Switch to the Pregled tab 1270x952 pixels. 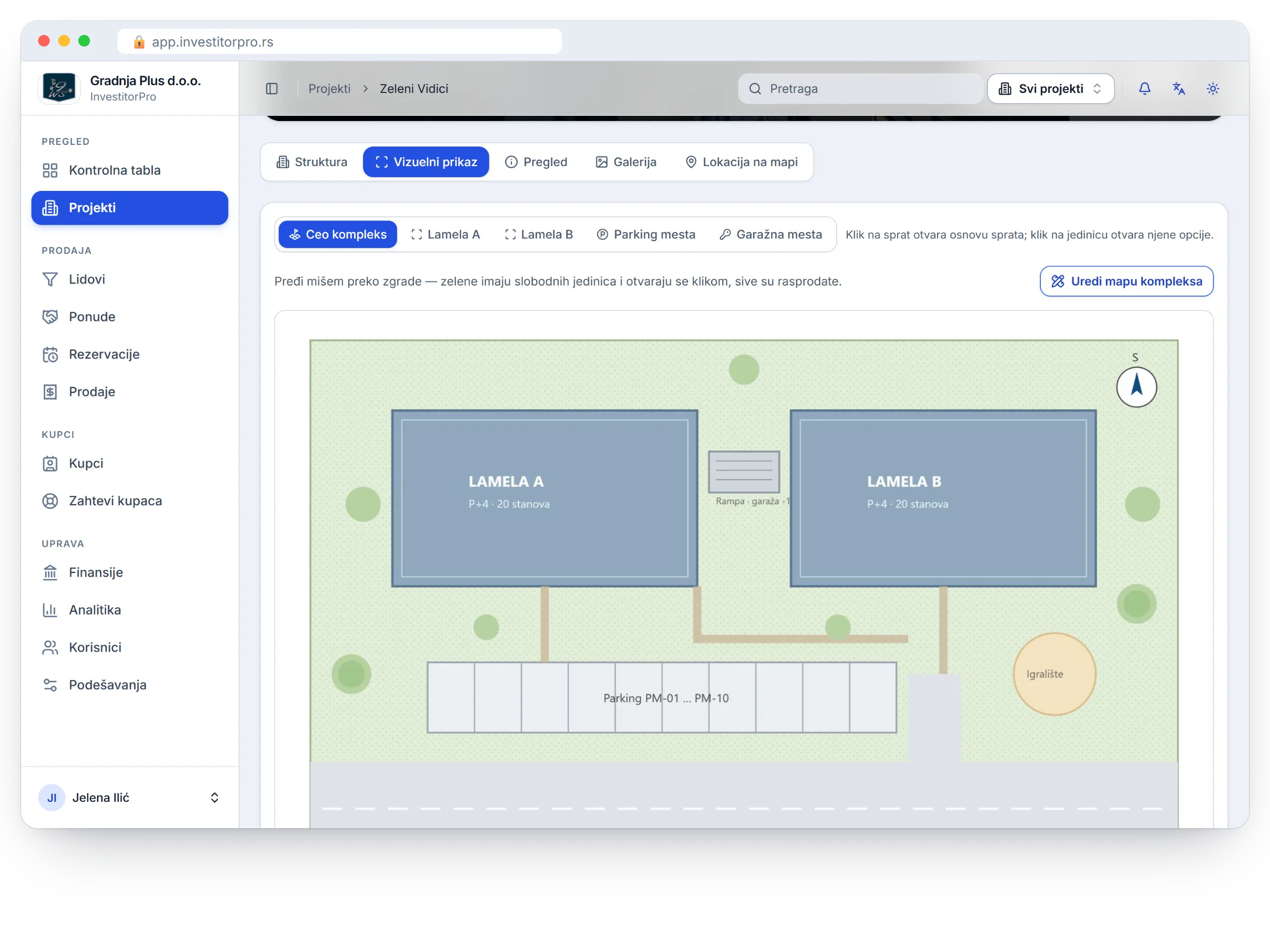(536, 162)
